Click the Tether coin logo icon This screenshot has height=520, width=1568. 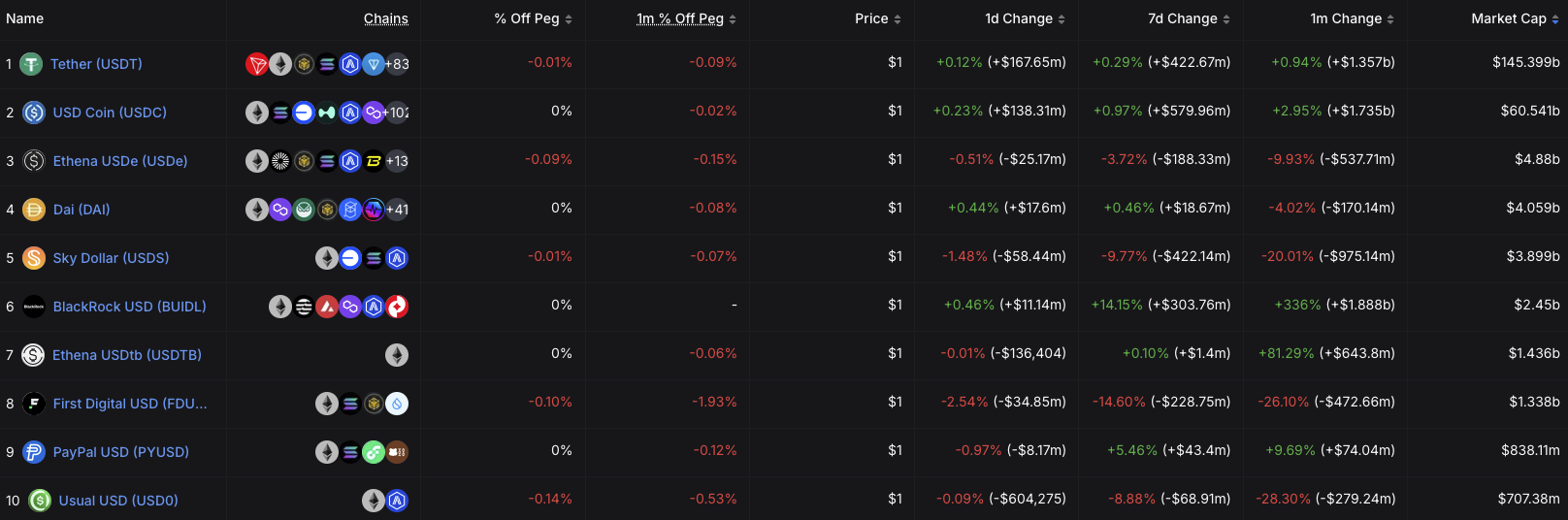point(31,64)
